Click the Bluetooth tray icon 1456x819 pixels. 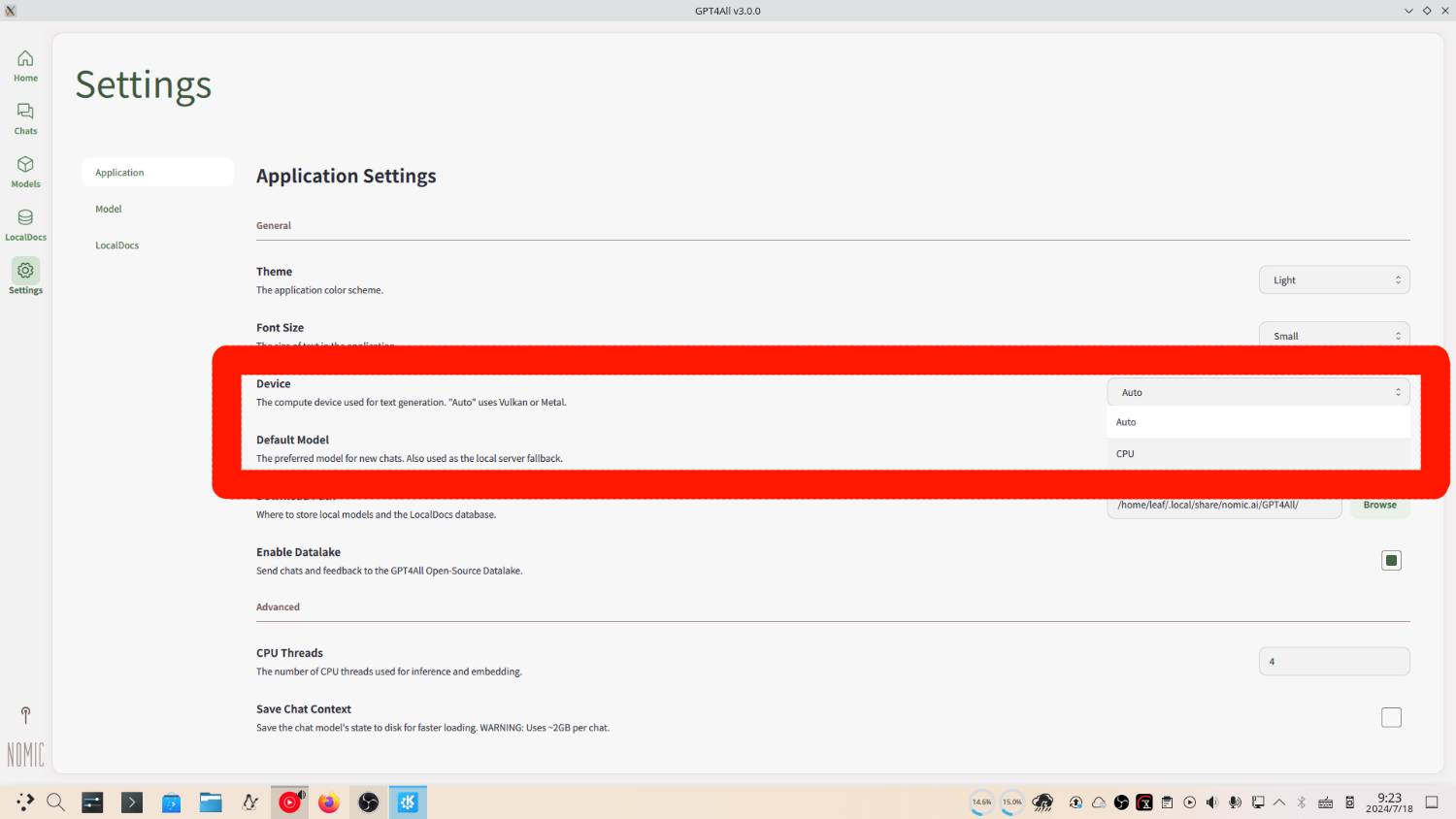tap(1301, 803)
